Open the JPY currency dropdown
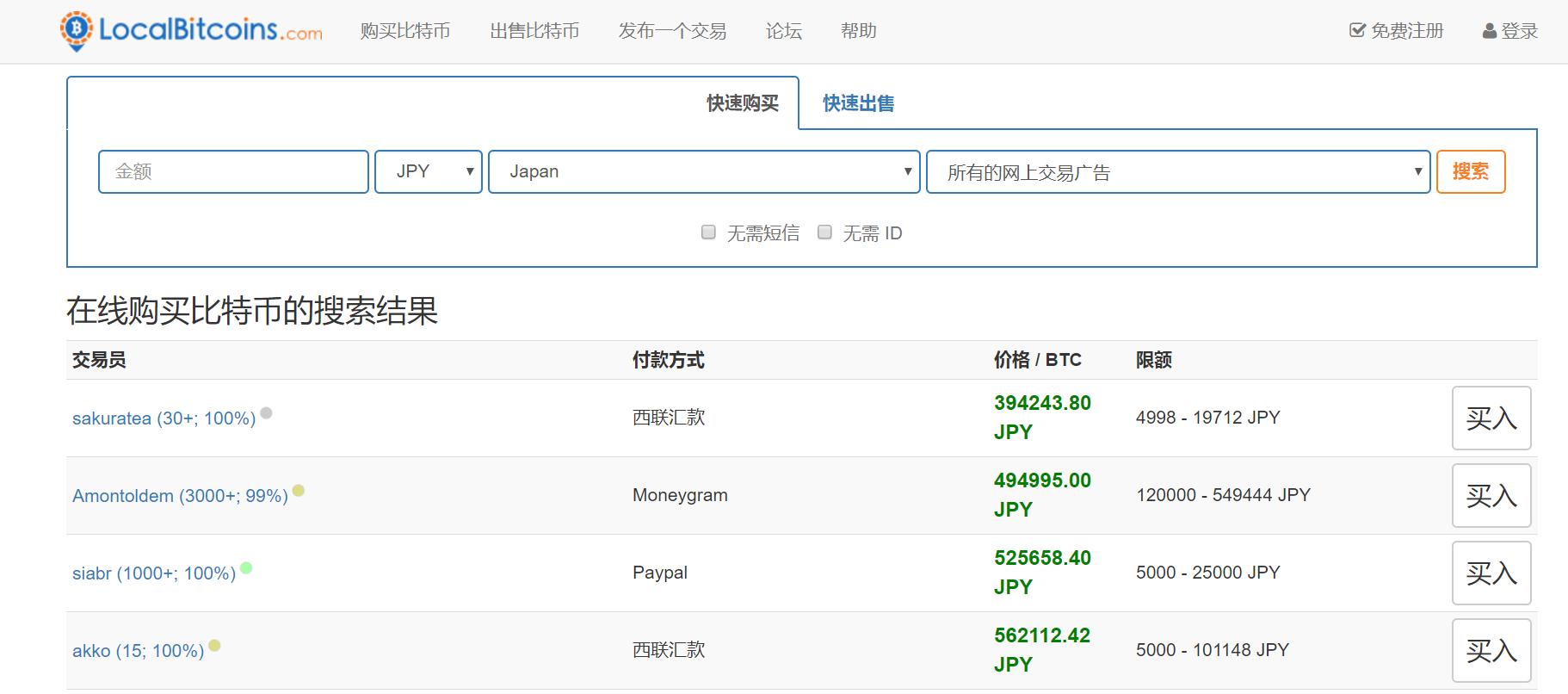Viewport: 1568px width, 694px height. pos(429,171)
